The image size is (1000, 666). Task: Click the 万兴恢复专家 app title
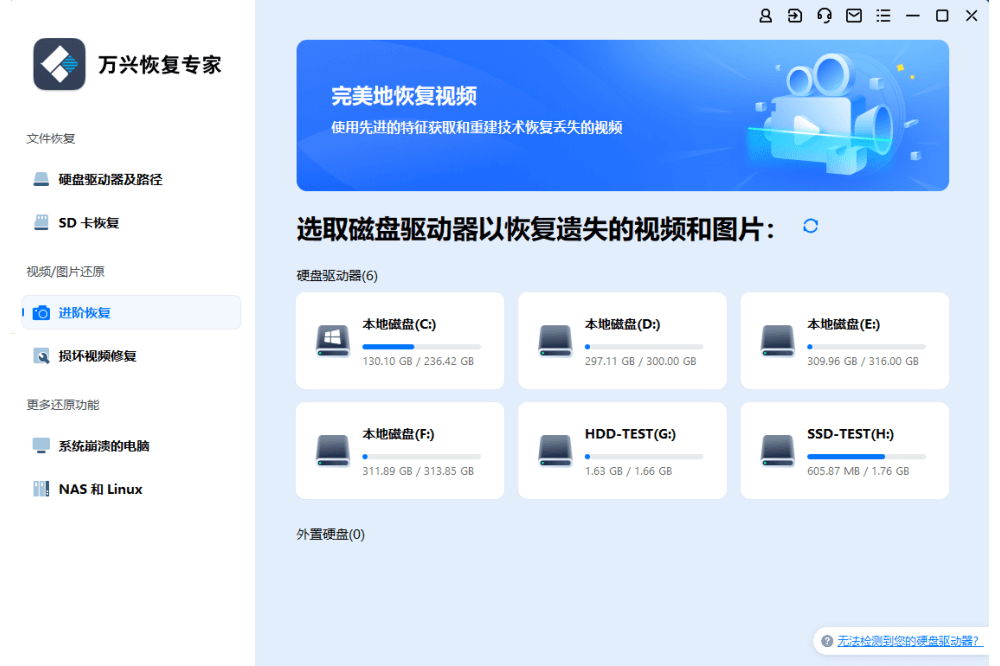(x=160, y=64)
